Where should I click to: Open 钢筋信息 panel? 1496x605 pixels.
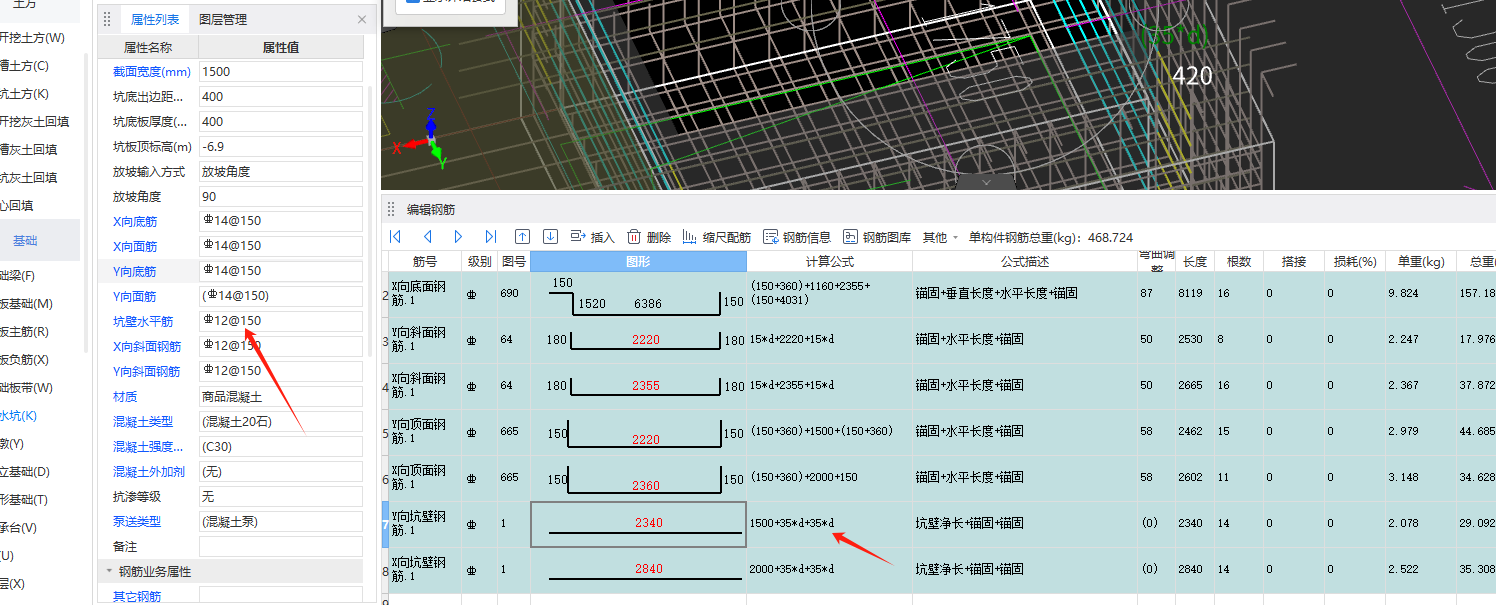click(x=797, y=237)
